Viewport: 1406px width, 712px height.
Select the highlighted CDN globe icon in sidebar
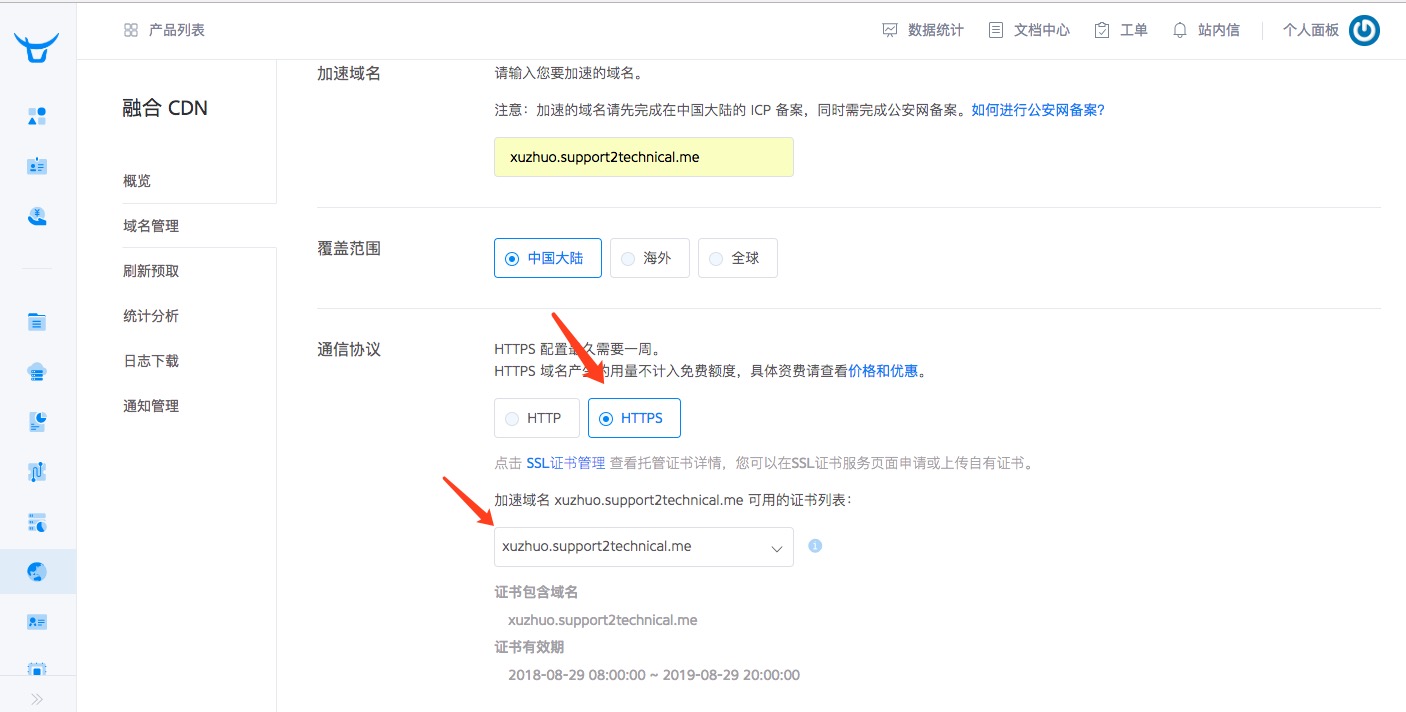point(36,571)
